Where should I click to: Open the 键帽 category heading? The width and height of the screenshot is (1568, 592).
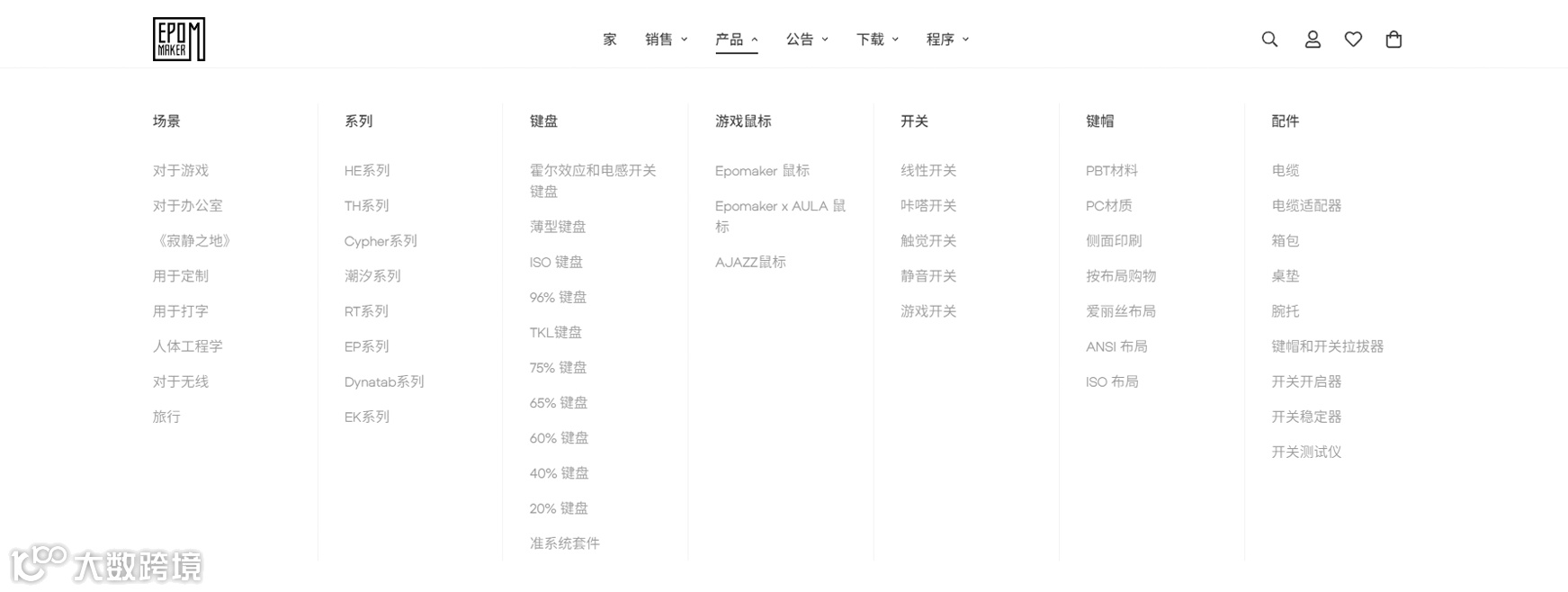pos(1099,121)
